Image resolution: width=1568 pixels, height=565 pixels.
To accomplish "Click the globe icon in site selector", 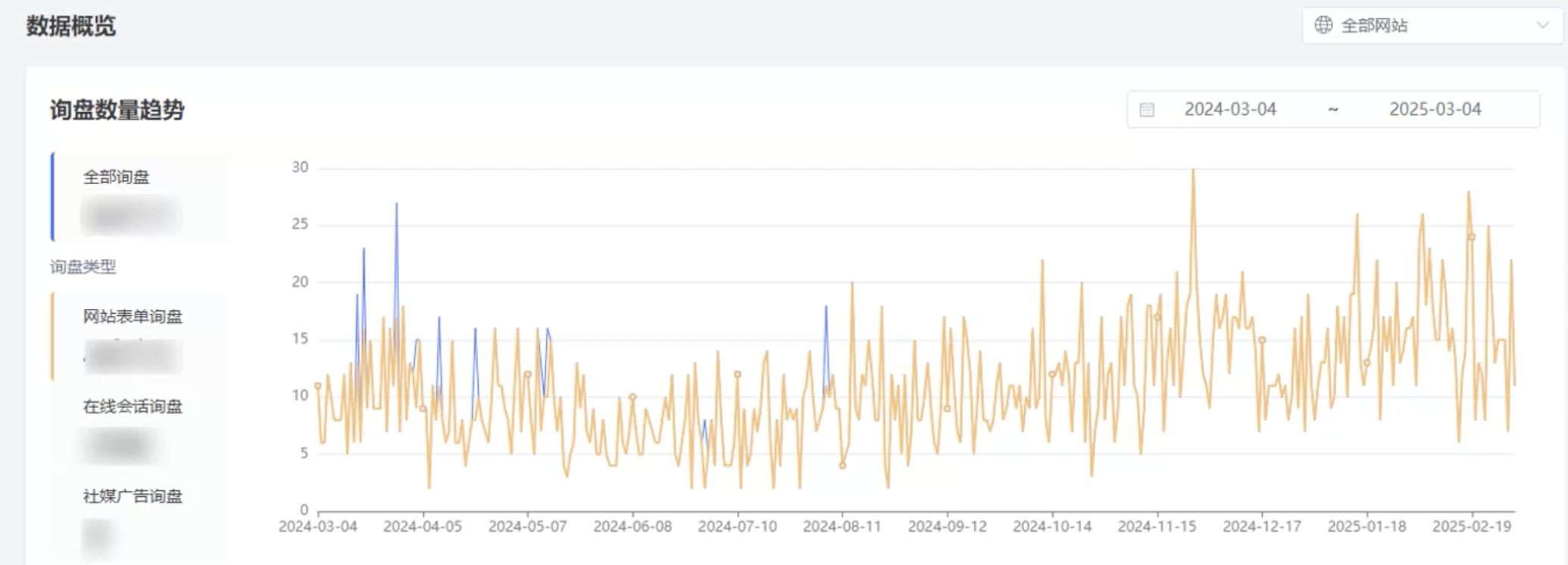I will (1323, 25).
